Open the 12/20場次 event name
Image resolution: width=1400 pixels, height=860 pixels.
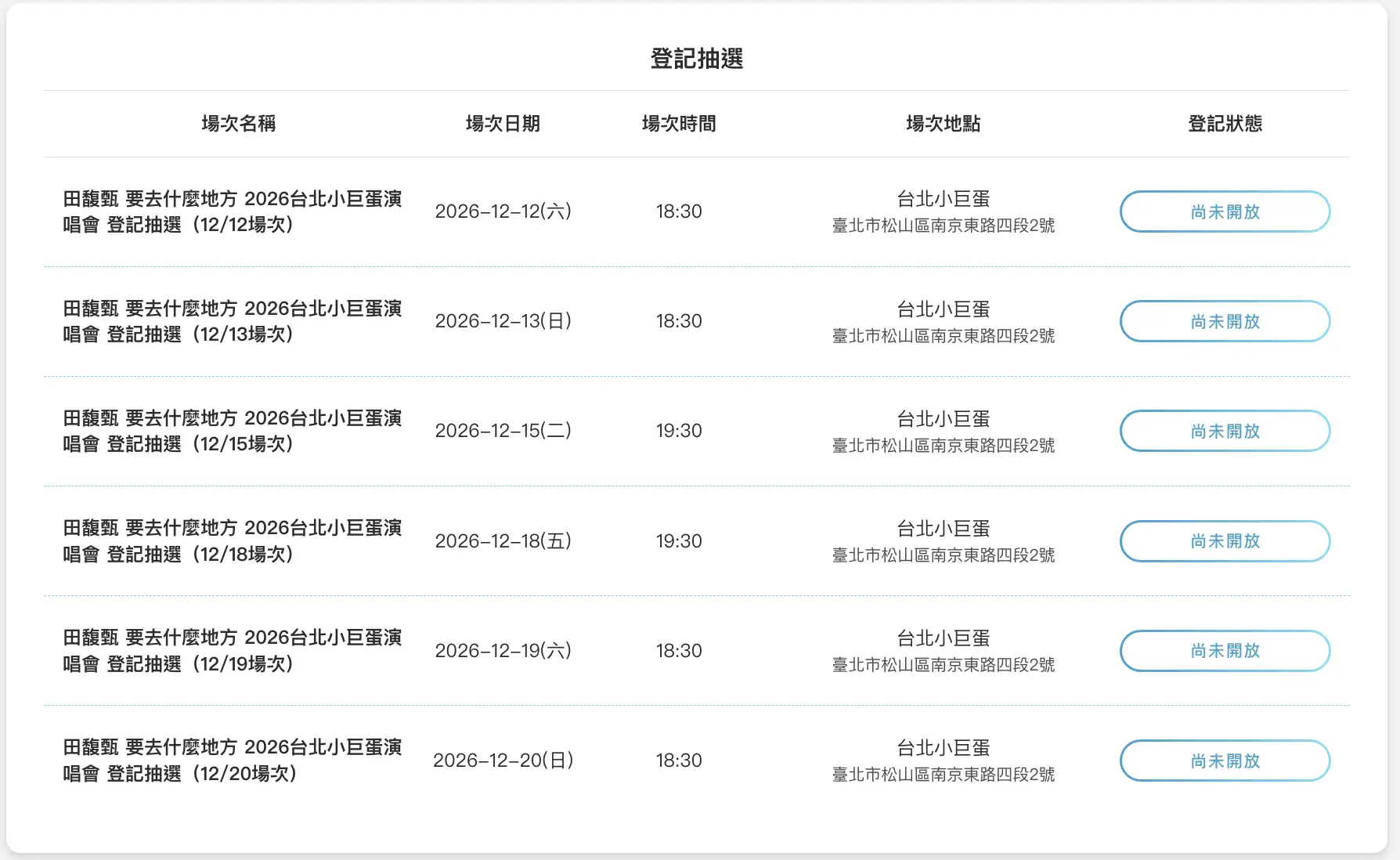tap(233, 761)
